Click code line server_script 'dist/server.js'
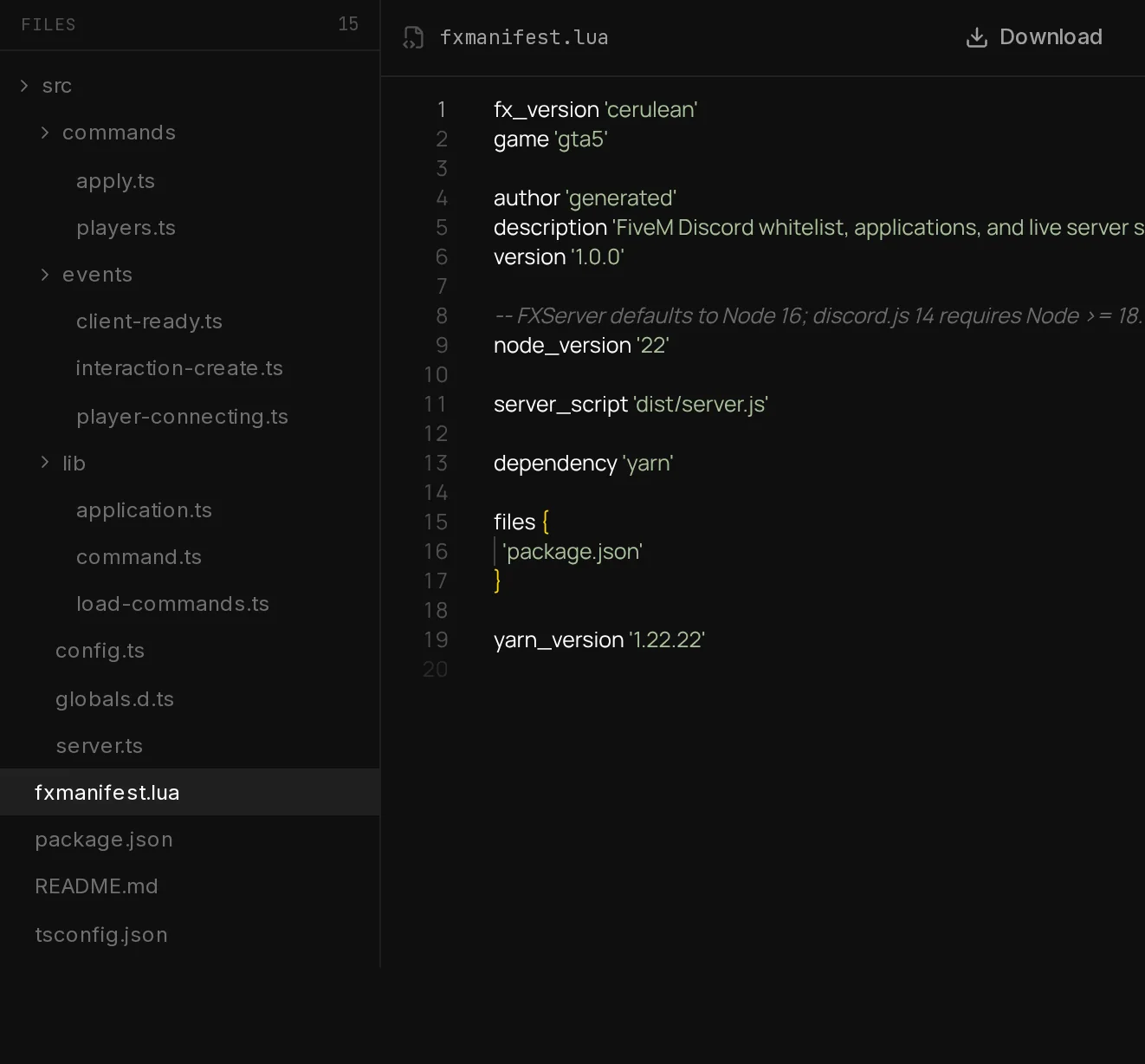Screen dimensions: 1145x1064 (631, 405)
